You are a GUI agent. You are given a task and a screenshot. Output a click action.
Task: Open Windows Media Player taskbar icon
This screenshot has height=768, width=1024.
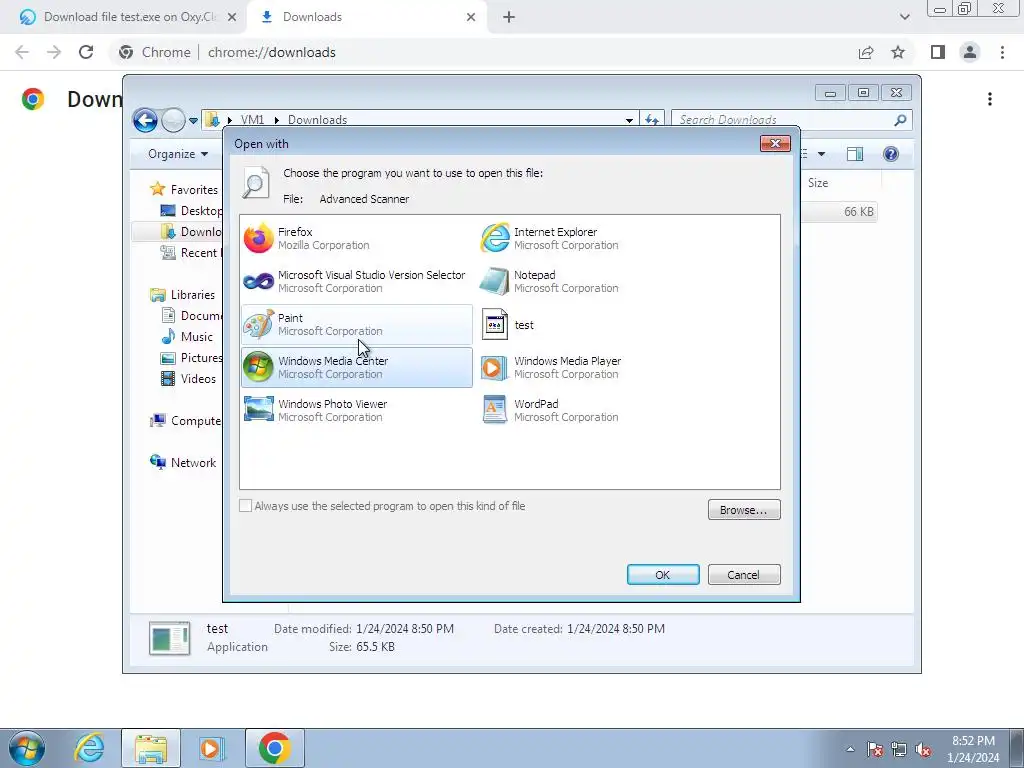pyautogui.click(x=211, y=748)
